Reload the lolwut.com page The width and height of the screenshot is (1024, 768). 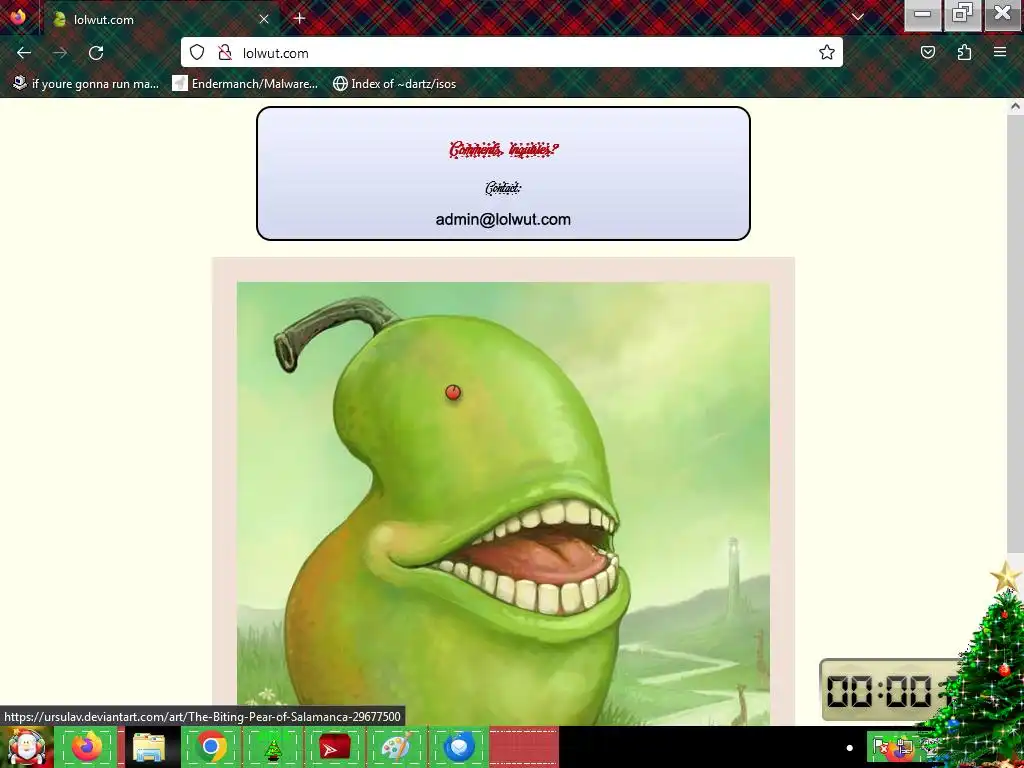[x=96, y=53]
